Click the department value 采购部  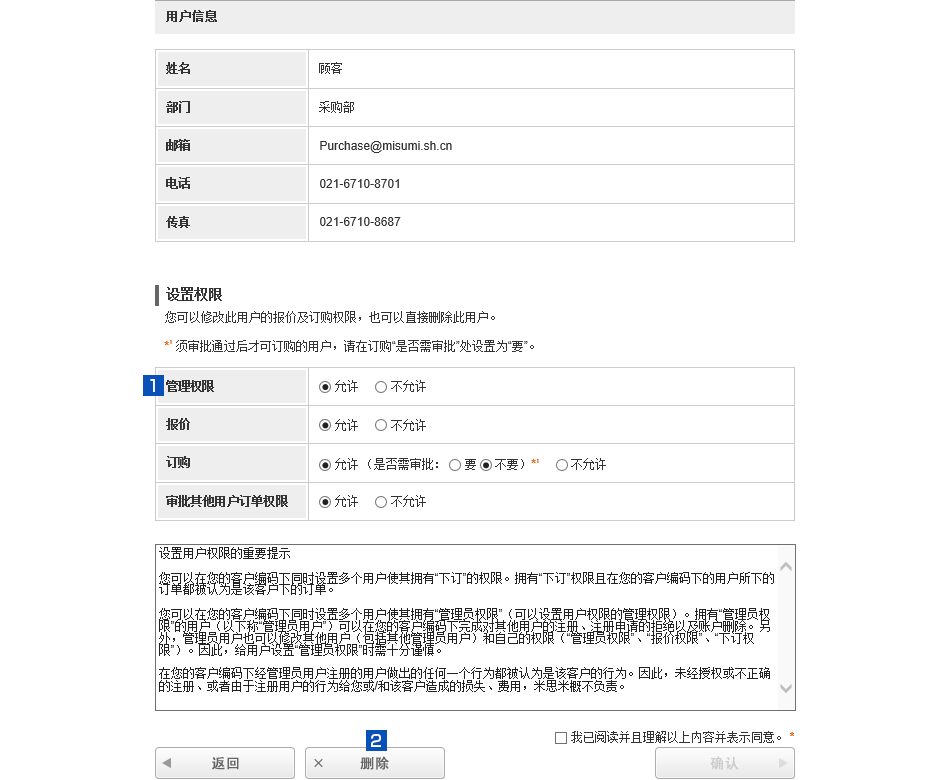(x=337, y=107)
